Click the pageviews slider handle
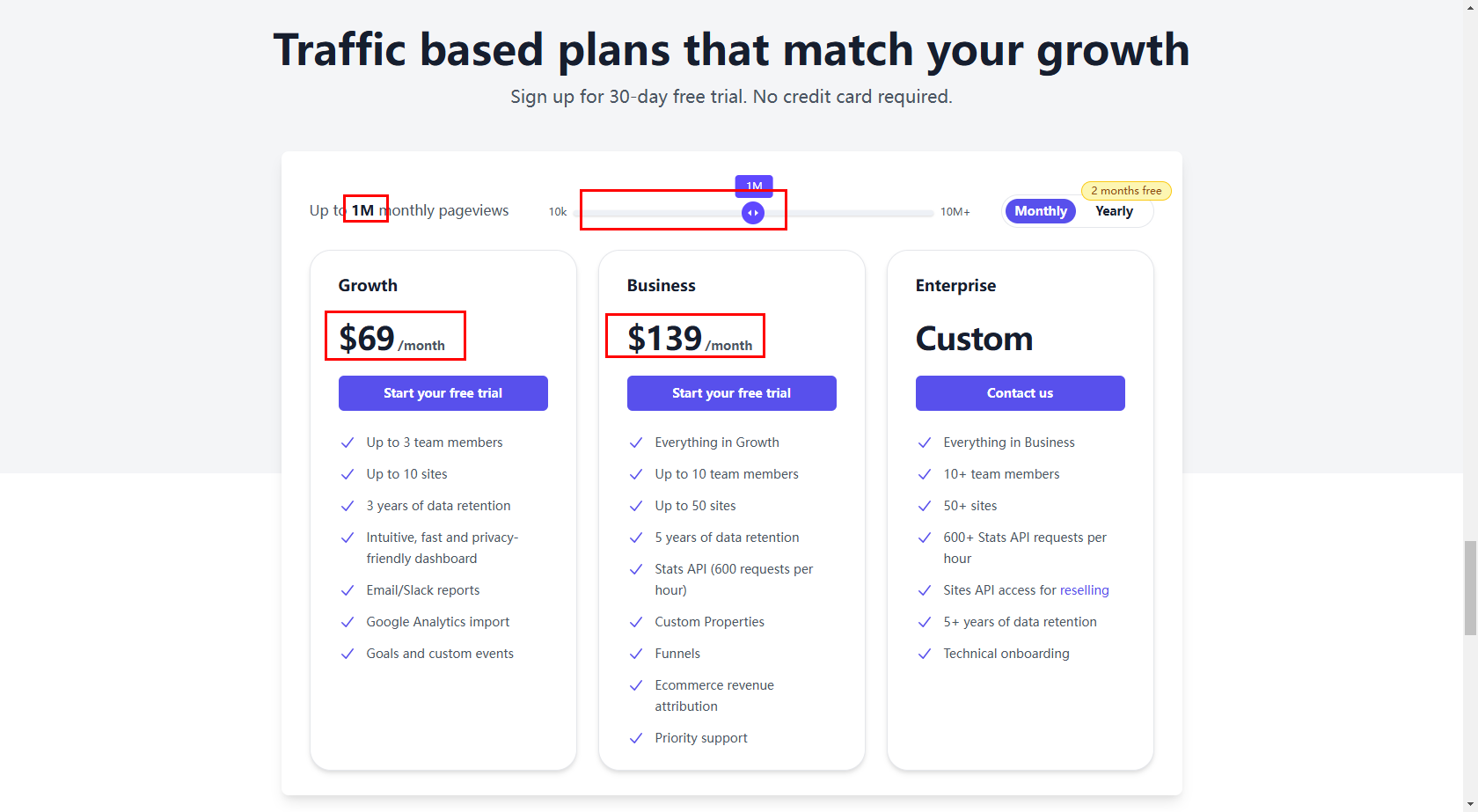1478x812 pixels. point(753,213)
